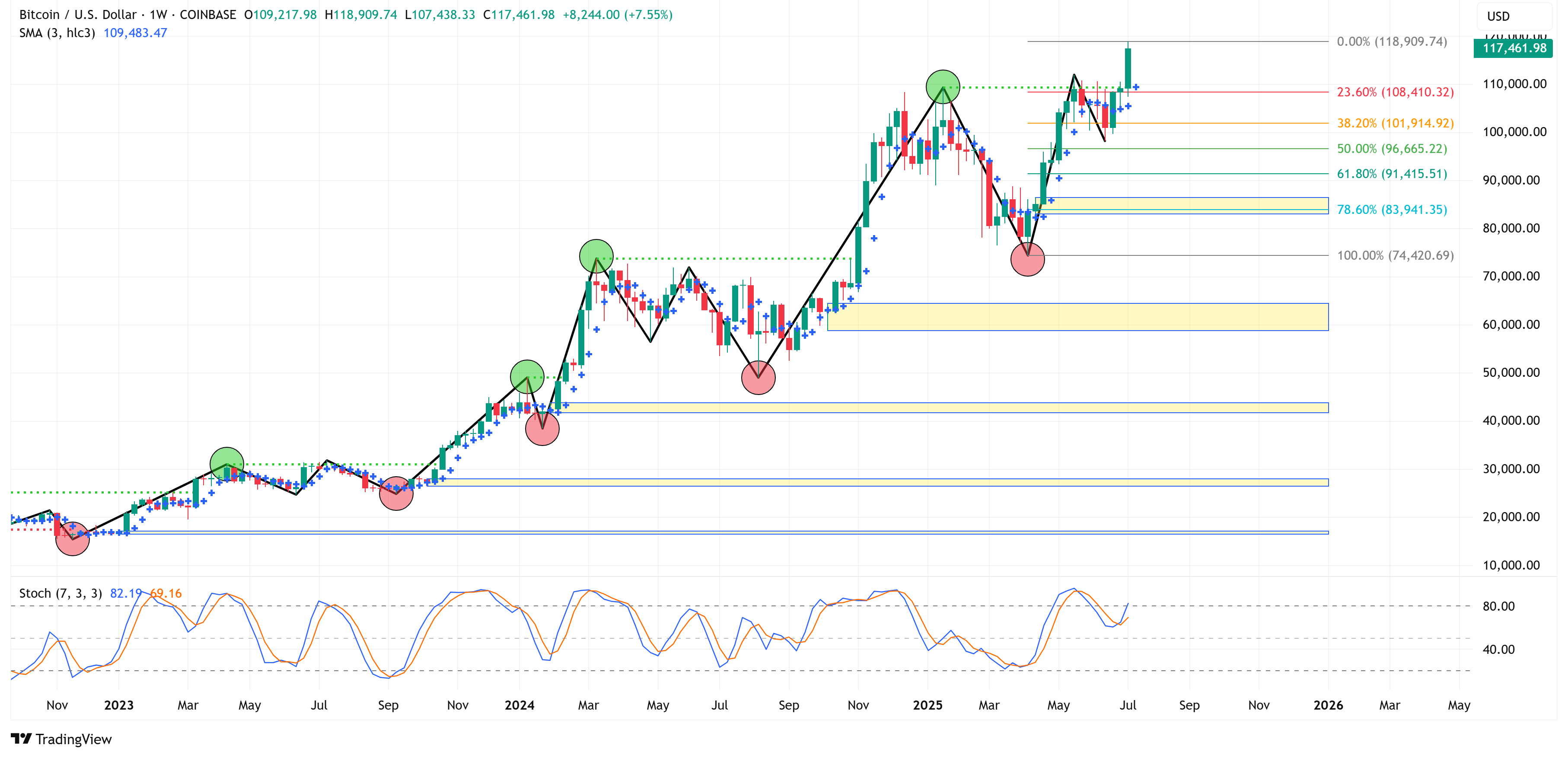1568x758 pixels.
Task: Click the 117,461.98 current price label
Action: coord(1513,48)
